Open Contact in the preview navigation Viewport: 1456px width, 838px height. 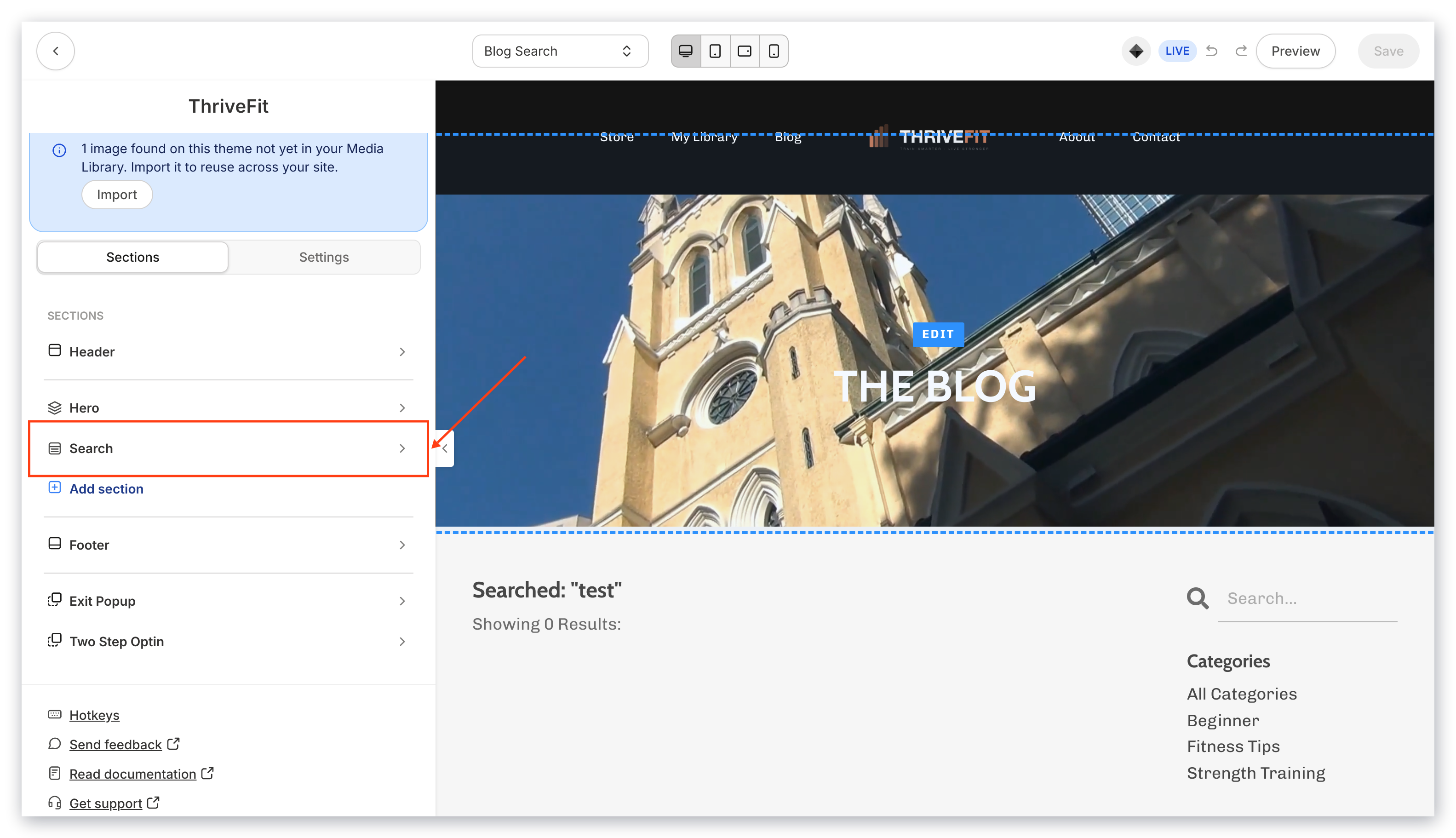click(1156, 137)
